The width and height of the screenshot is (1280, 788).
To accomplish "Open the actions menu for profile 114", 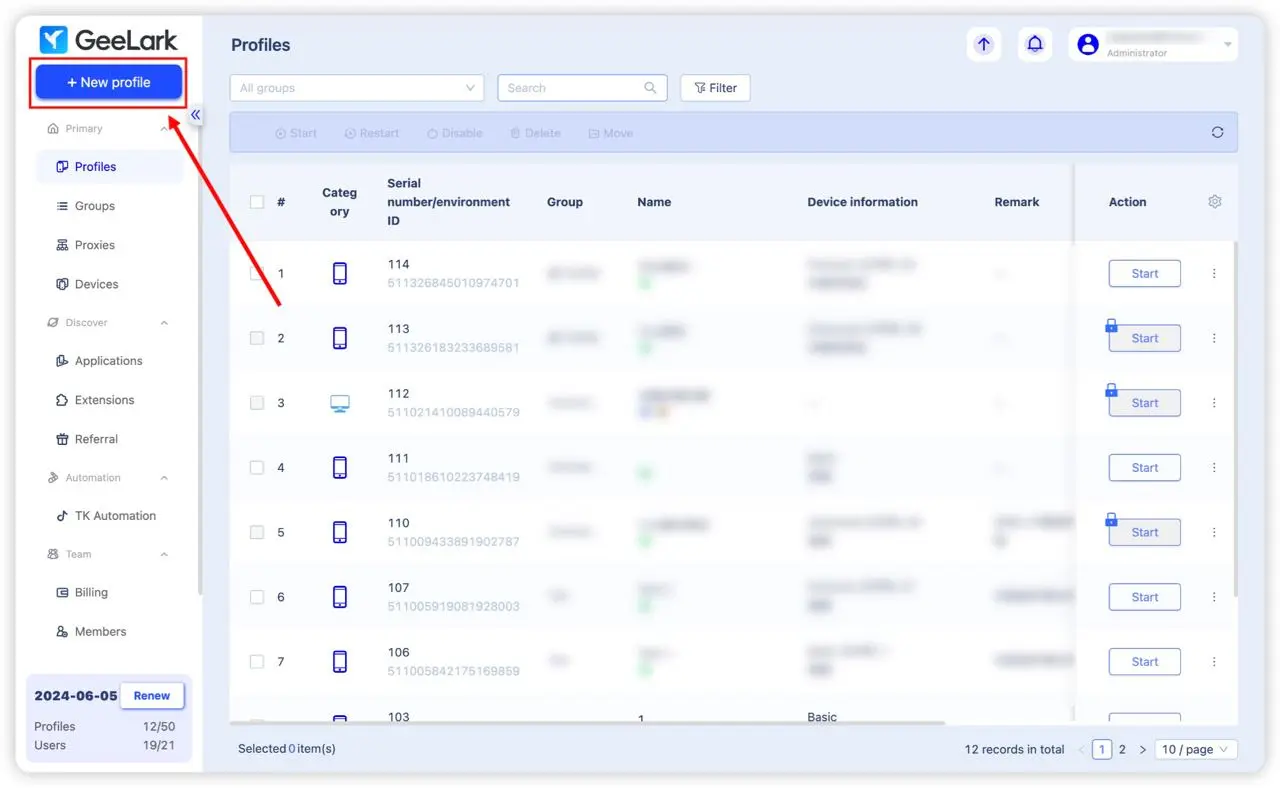I will pos(1214,273).
